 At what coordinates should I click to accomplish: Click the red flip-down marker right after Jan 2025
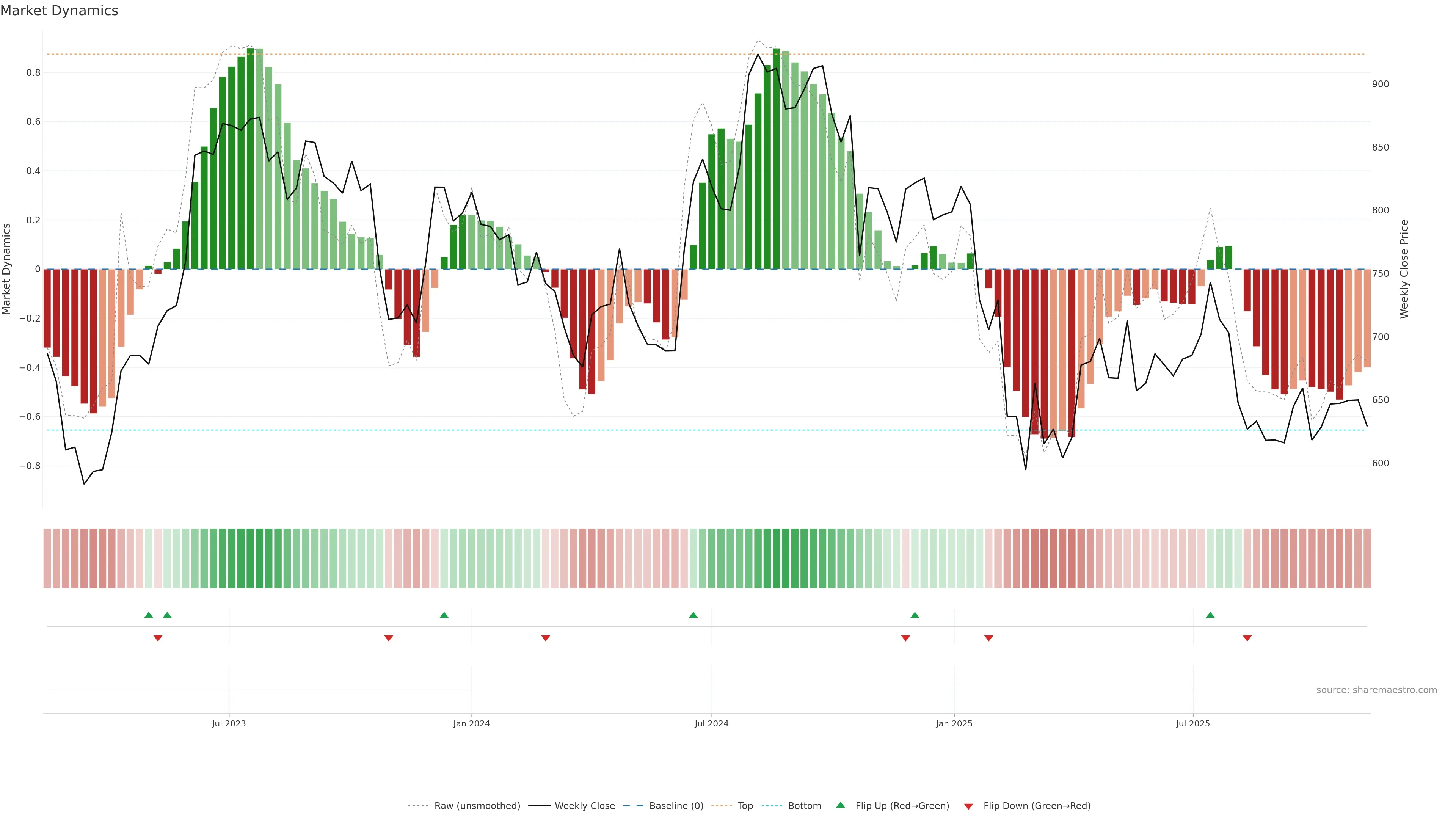click(x=988, y=638)
